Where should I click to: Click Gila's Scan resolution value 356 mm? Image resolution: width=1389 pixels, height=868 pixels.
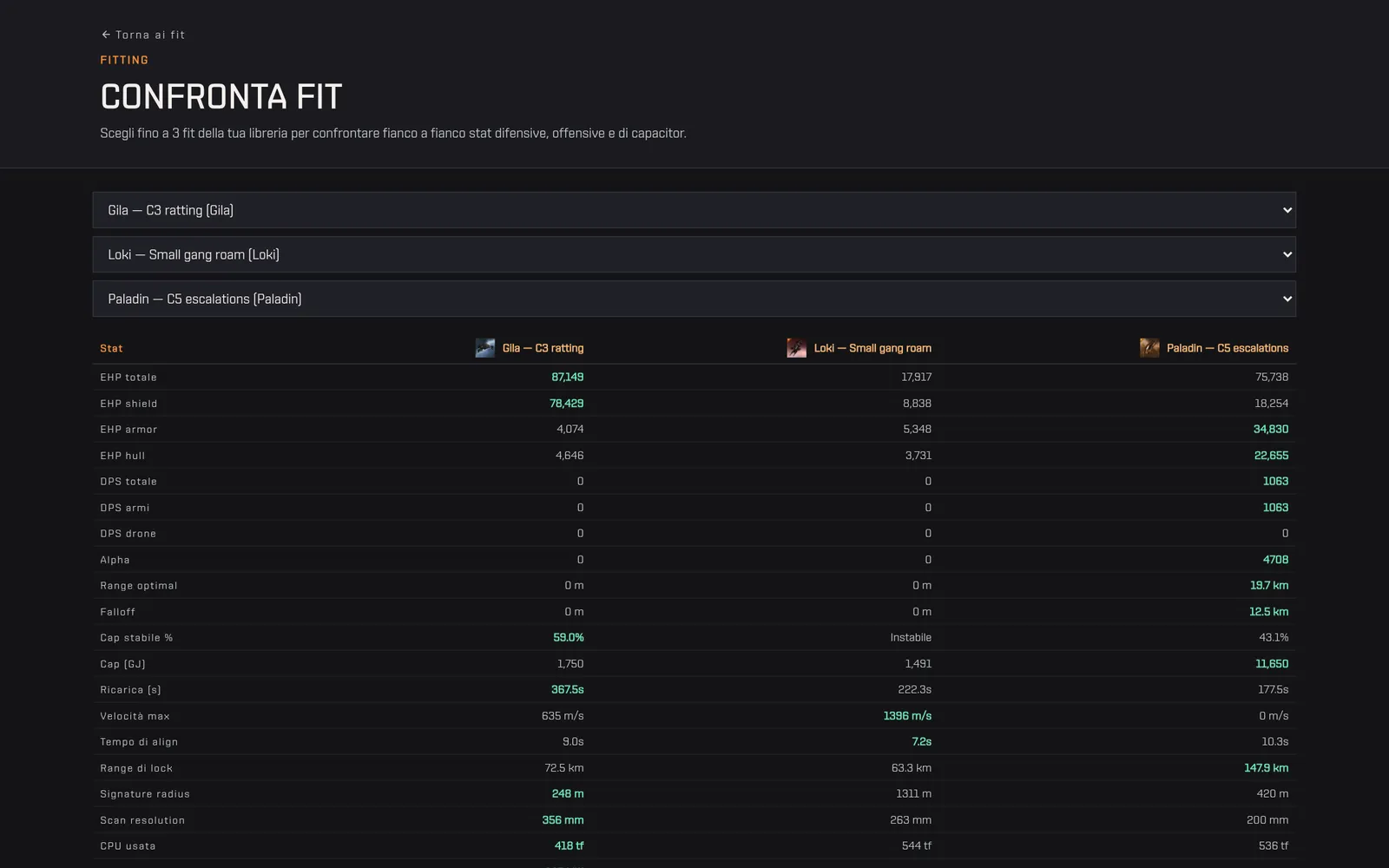pyautogui.click(x=563, y=819)
